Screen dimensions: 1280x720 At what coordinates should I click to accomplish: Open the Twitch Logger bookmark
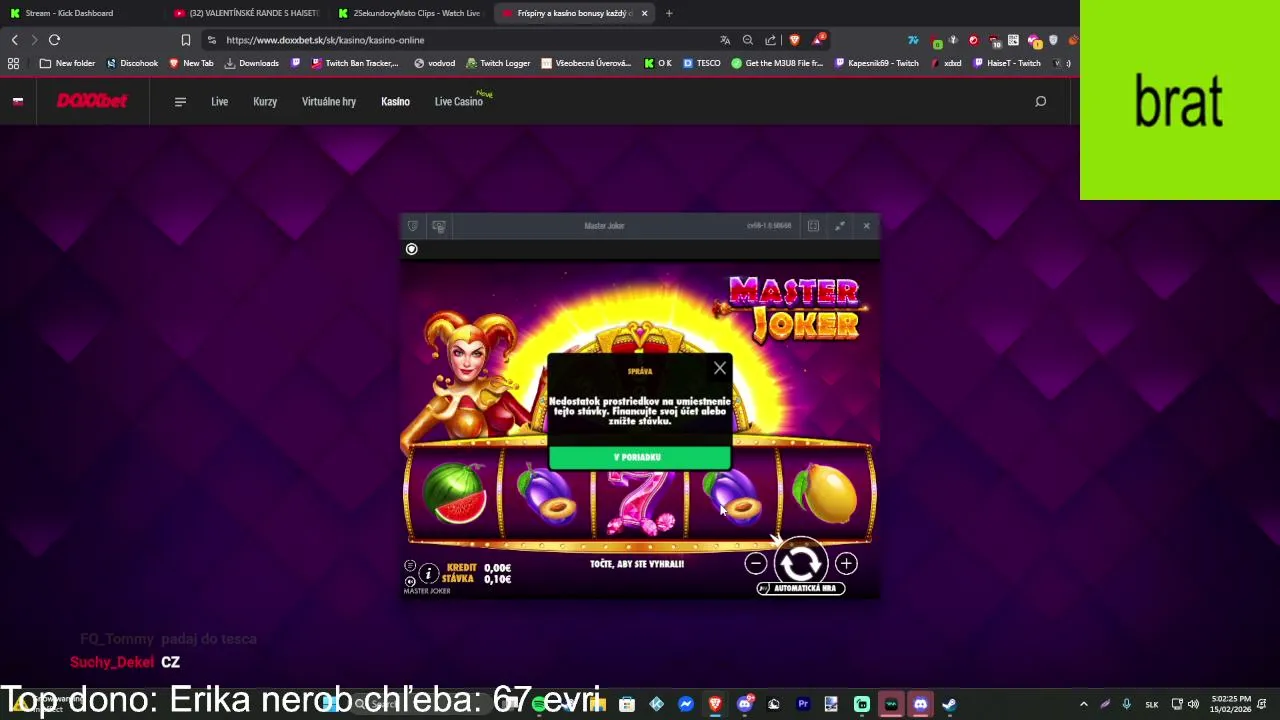(498, 63)
